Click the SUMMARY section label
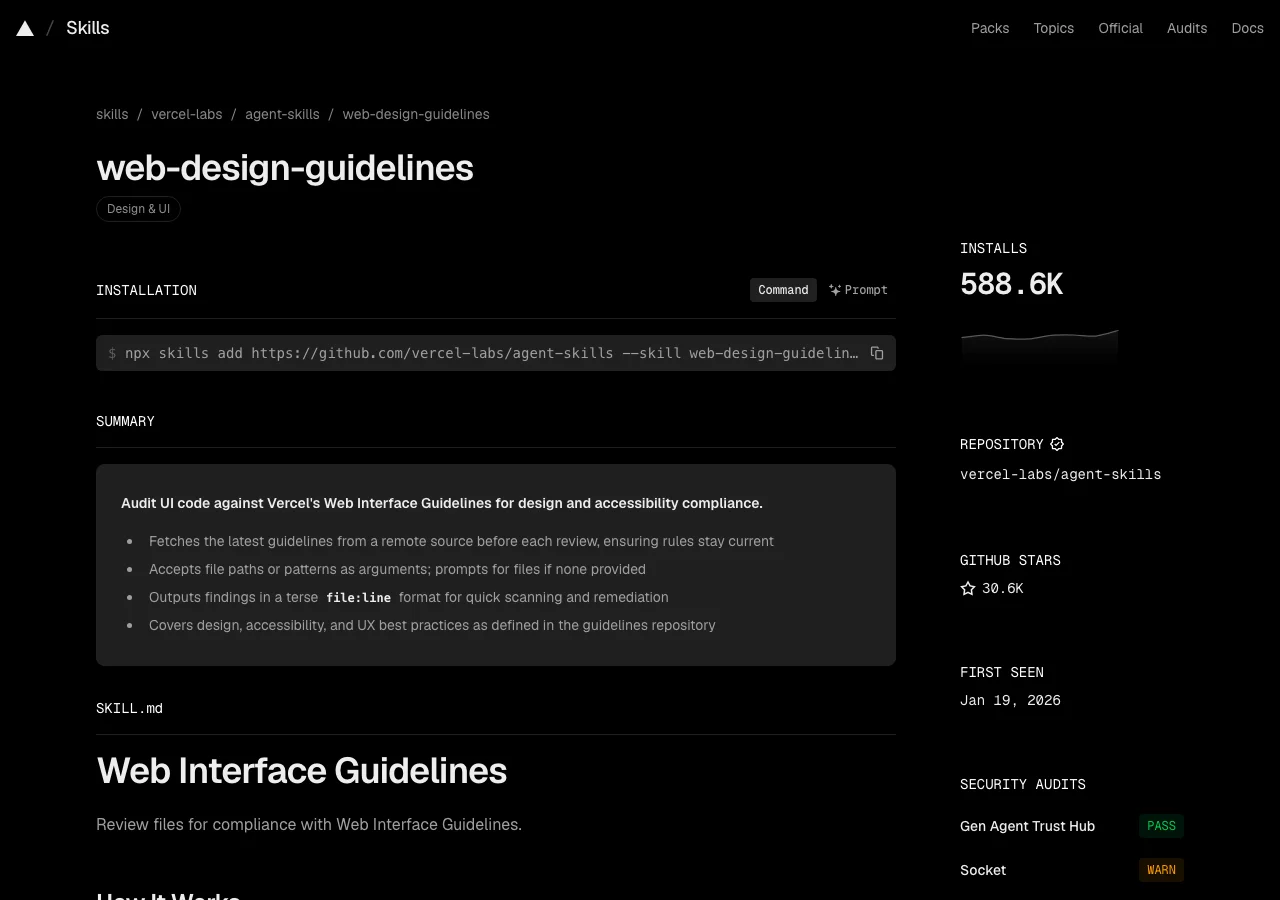This screenshot has height=900, width=1280. 125,421
